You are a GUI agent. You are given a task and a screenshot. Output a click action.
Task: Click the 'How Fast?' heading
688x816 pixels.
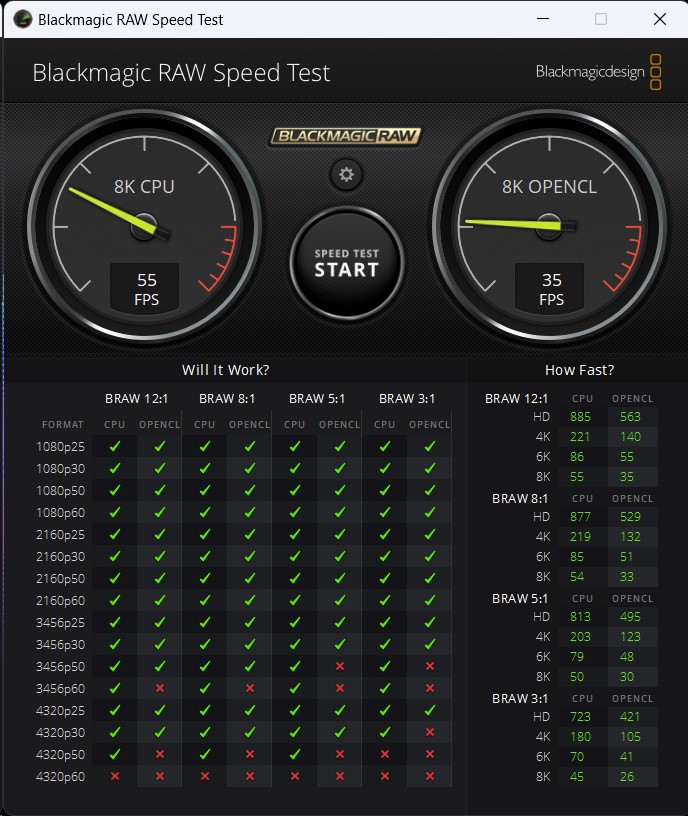[579, 370]
